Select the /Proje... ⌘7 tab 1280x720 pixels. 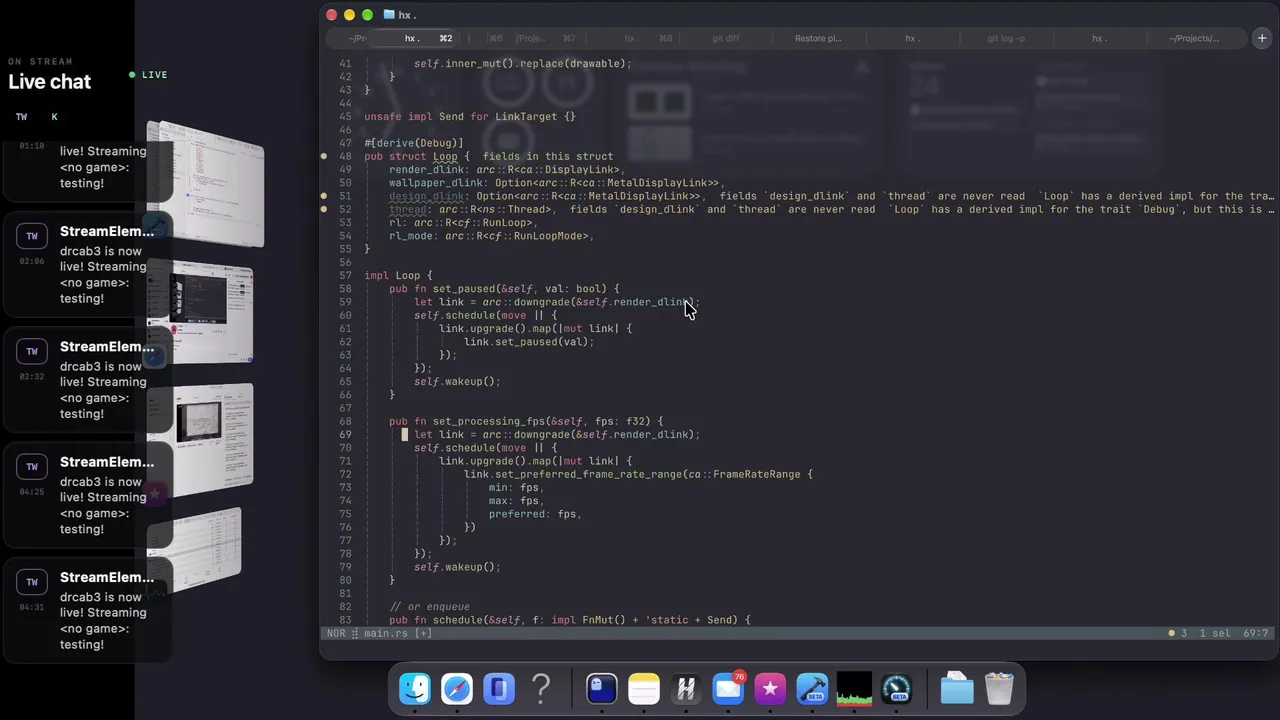[546, 38]
